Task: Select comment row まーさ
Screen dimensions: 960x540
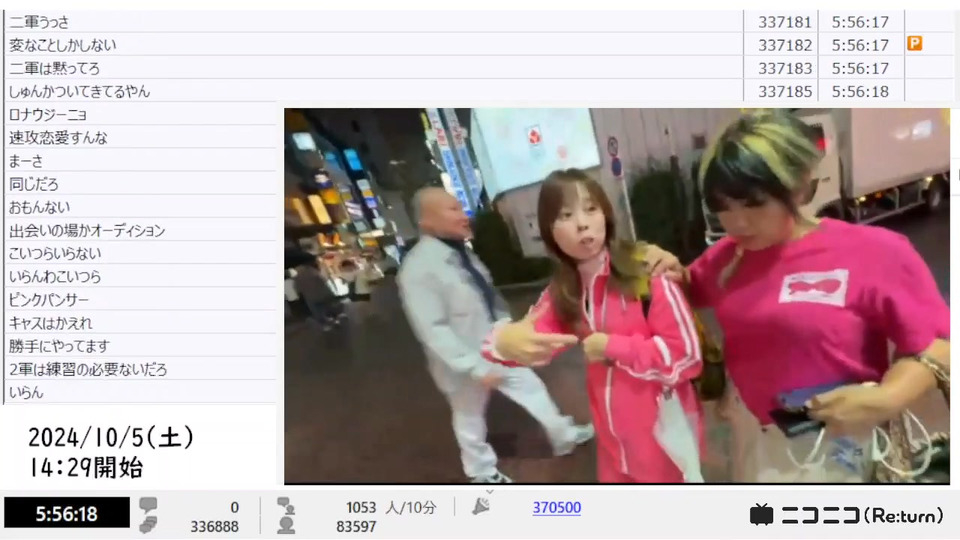Action: point(140,161)
